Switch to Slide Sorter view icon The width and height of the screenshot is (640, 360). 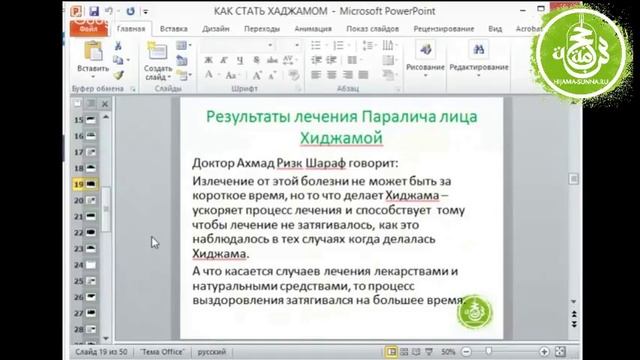point(404,351)
